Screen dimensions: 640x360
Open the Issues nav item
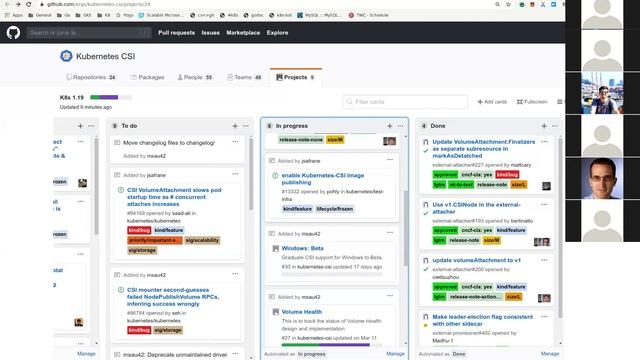(x=211, y=33)
